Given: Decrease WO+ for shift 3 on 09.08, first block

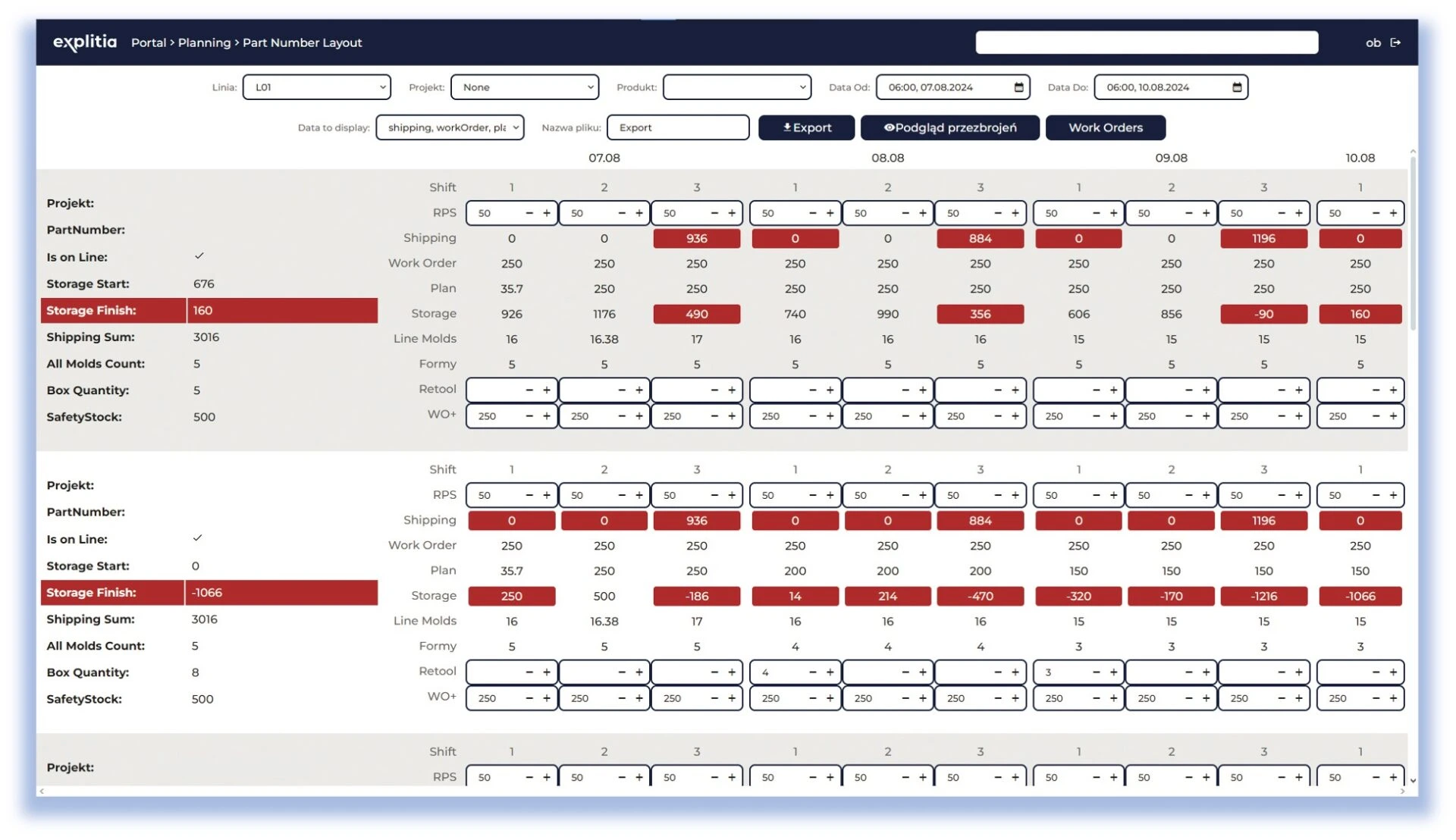Looking at the screenshot, I should (x=1281, y=416).
